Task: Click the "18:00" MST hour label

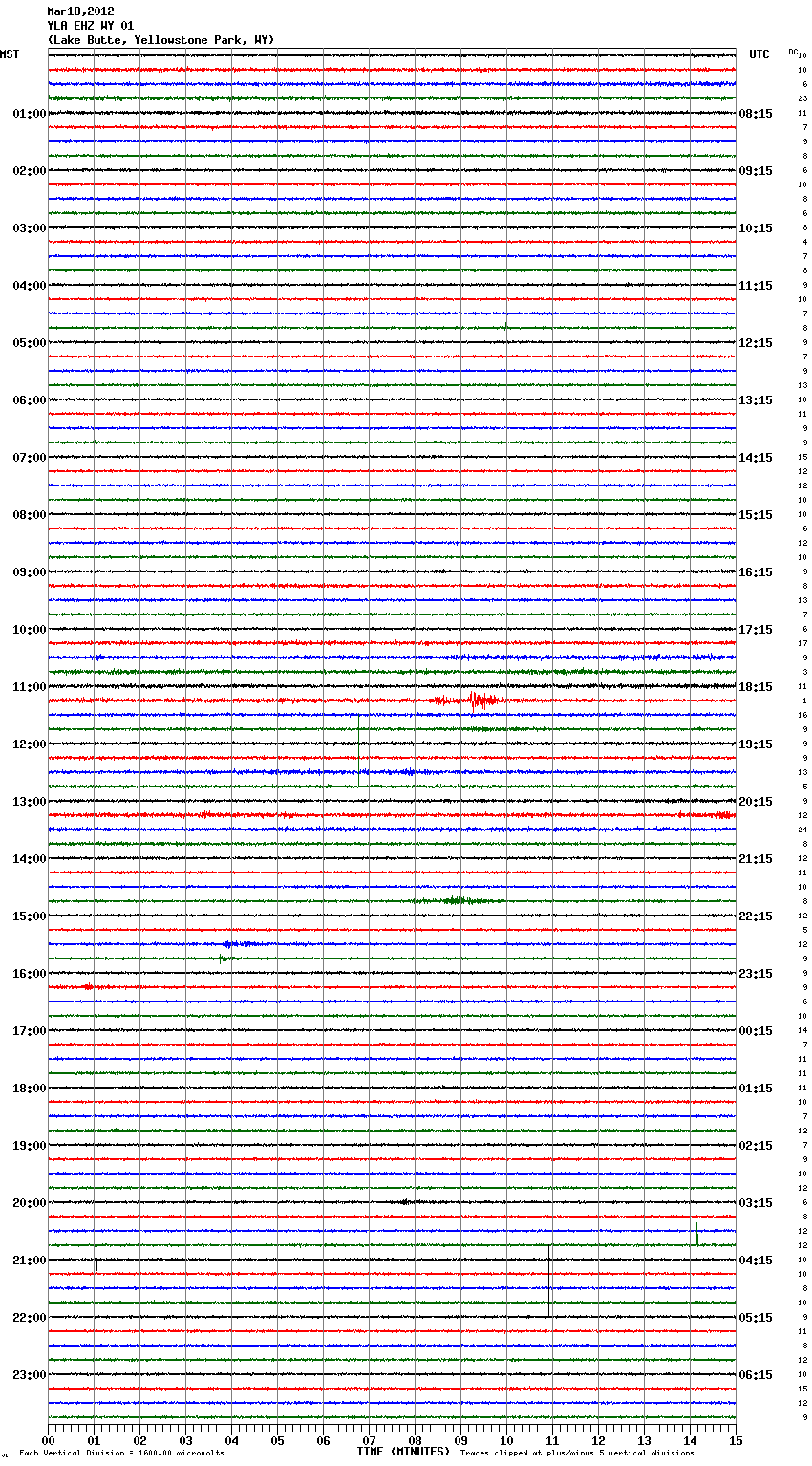Action: pyautogui.click(x=30, y=1089)
